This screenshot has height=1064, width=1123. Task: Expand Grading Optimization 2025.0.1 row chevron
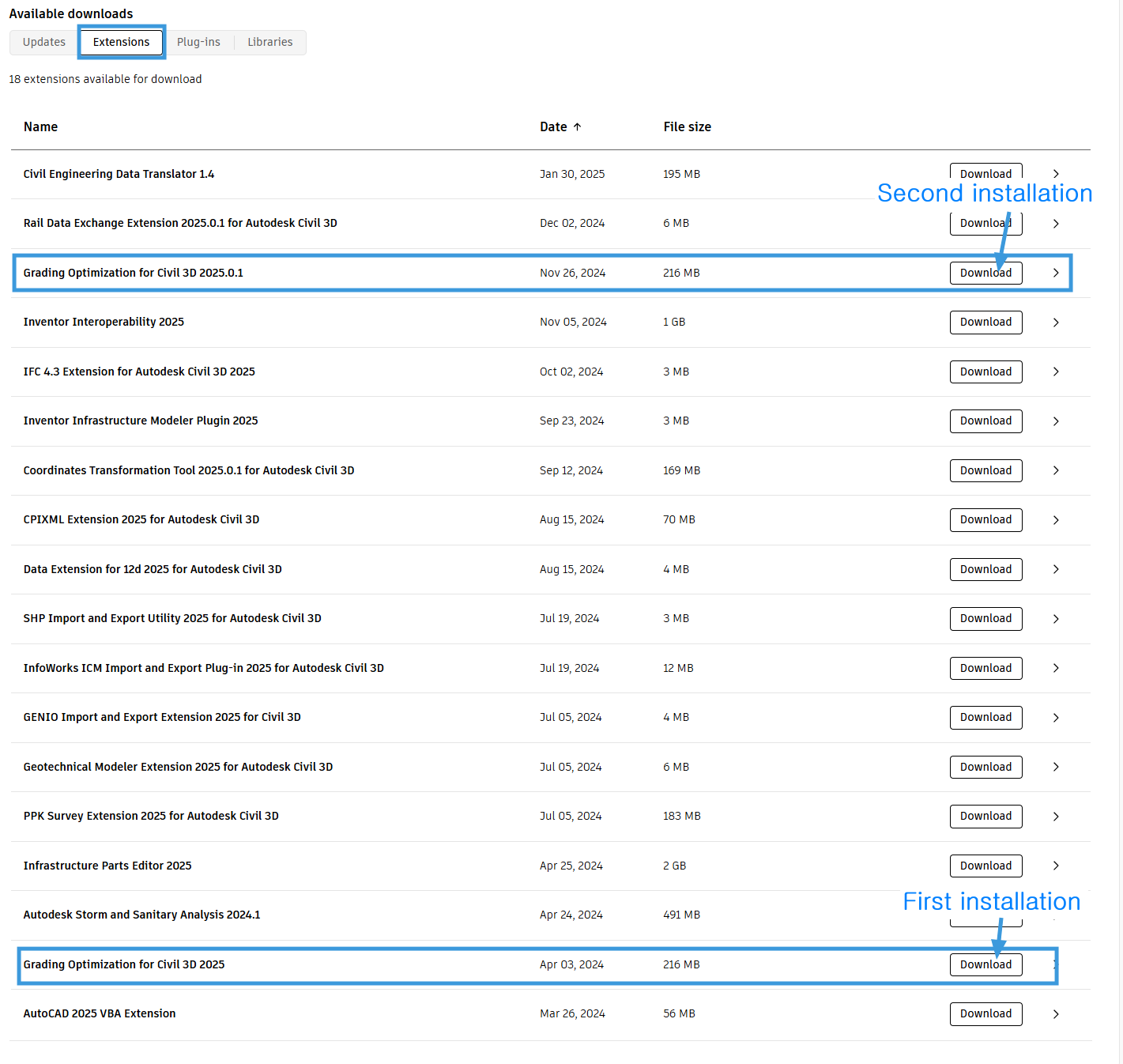tap(1056, 273)
